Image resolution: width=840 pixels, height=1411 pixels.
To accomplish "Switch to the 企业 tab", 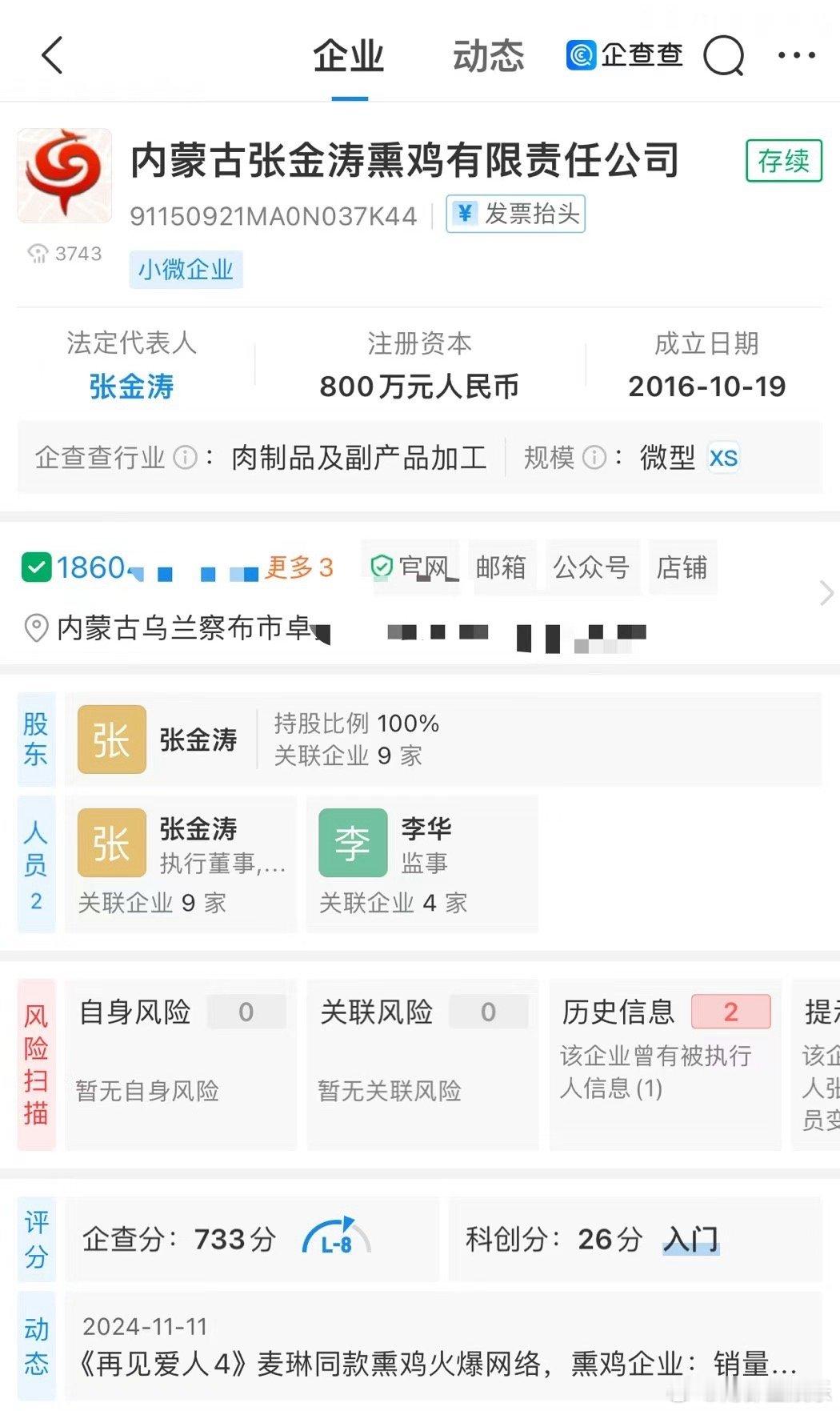I will (349, 56).
